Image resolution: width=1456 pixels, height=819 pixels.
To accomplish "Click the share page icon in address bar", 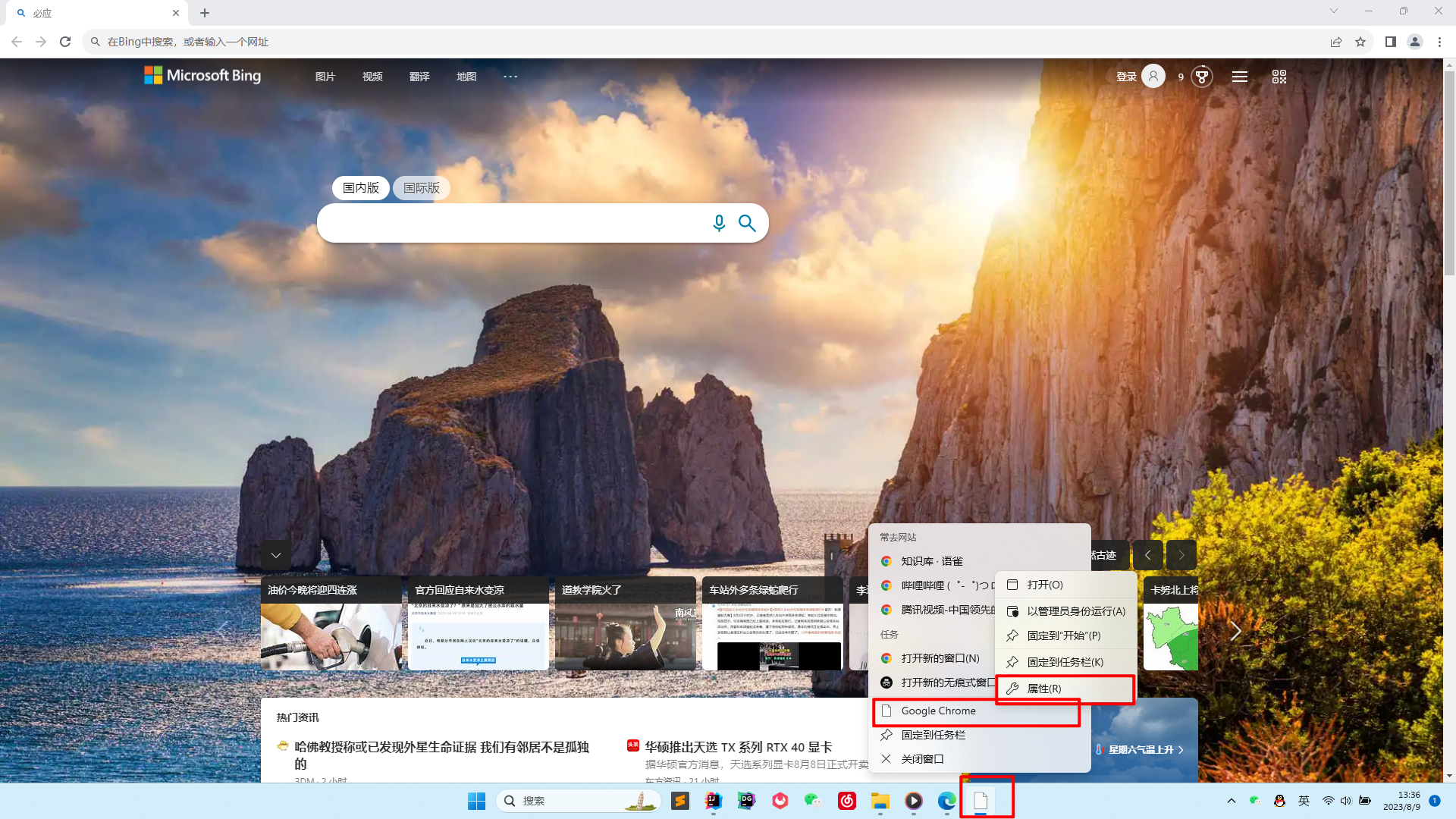I will click(x=1336, y=42).
